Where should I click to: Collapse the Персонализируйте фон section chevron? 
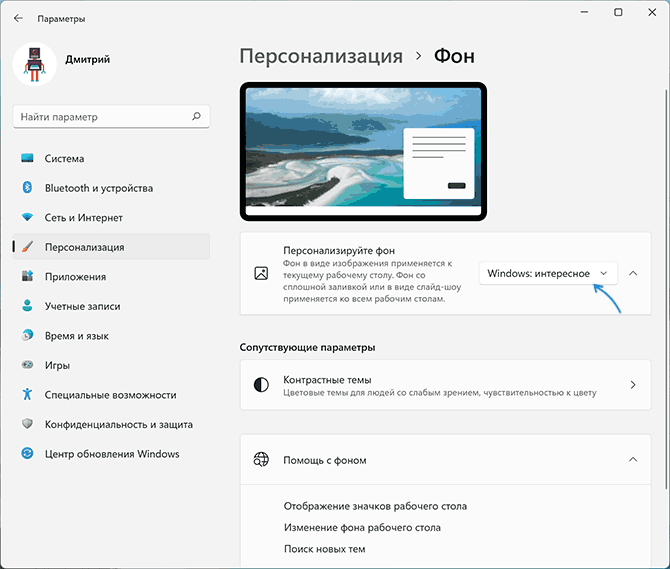(633, 273)
